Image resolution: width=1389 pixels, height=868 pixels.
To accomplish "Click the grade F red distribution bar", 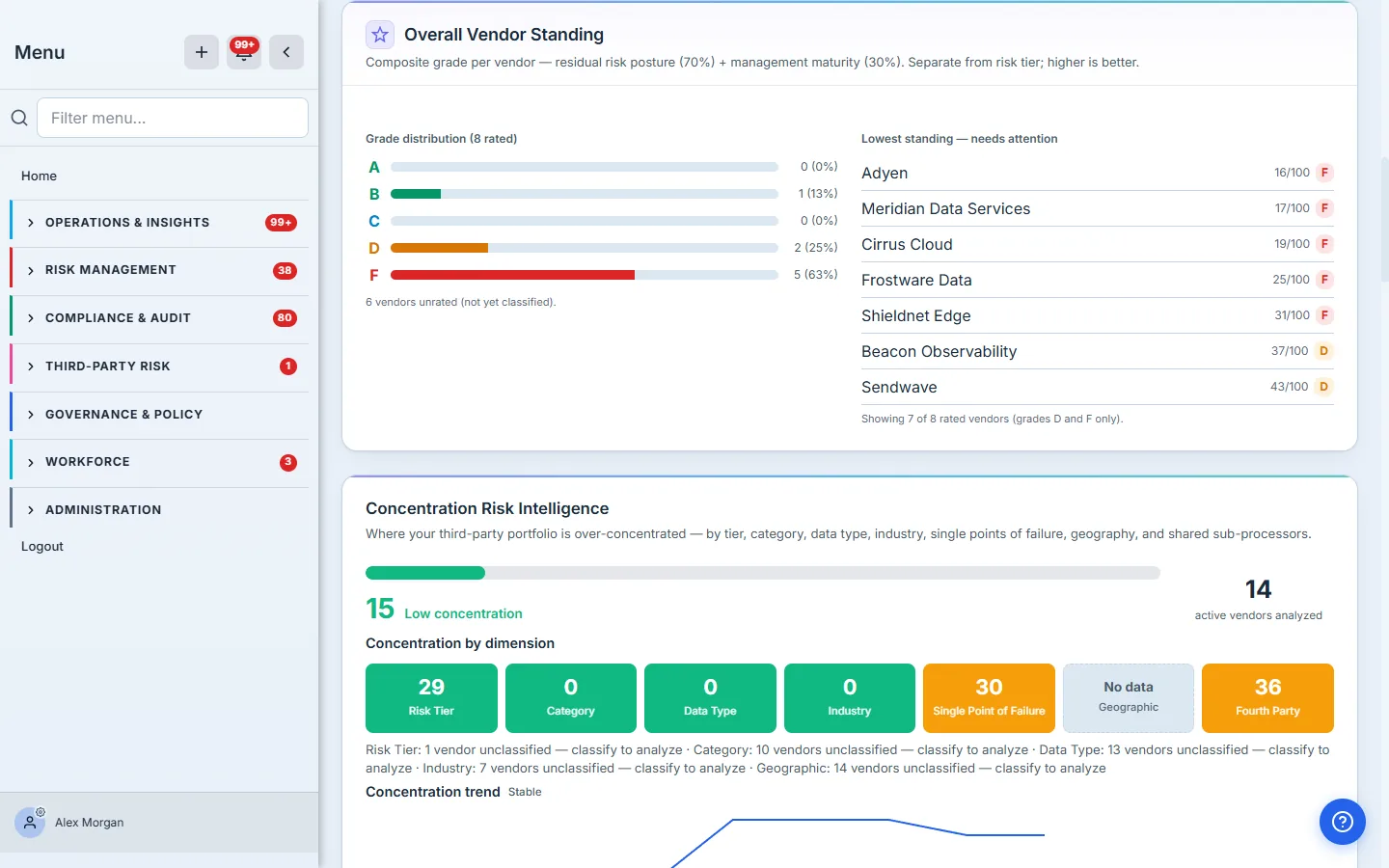I will pos(512,275).
